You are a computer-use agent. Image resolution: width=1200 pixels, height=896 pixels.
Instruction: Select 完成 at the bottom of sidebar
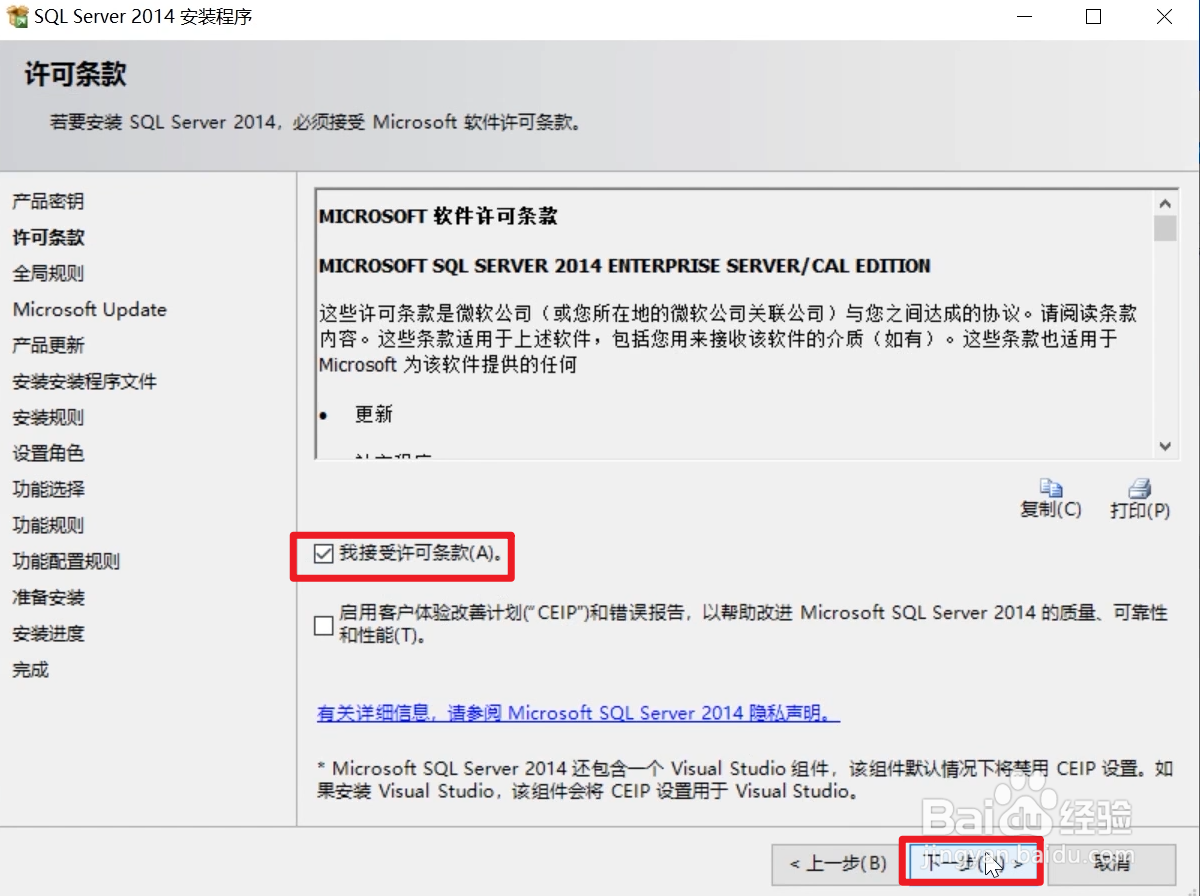(29, 669)
